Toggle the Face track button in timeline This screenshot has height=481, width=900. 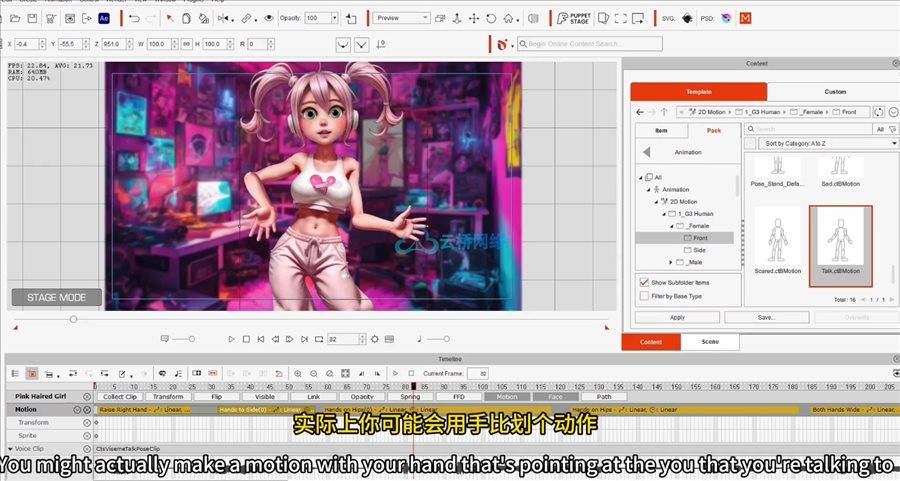pos(555,397)
